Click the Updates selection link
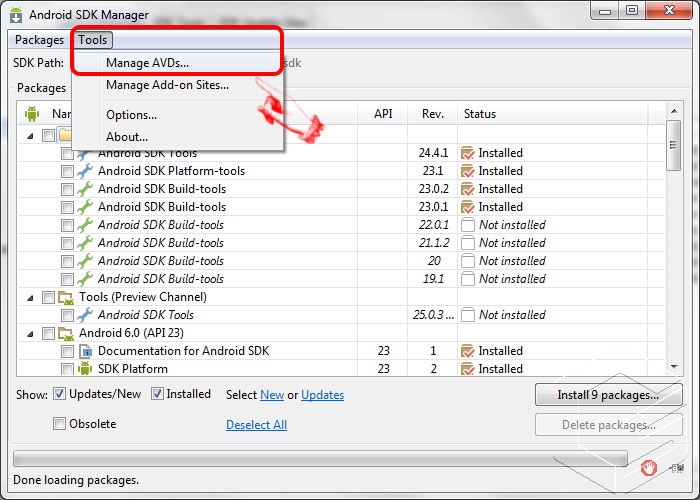 pyautogui.click(x=322, y=395)
